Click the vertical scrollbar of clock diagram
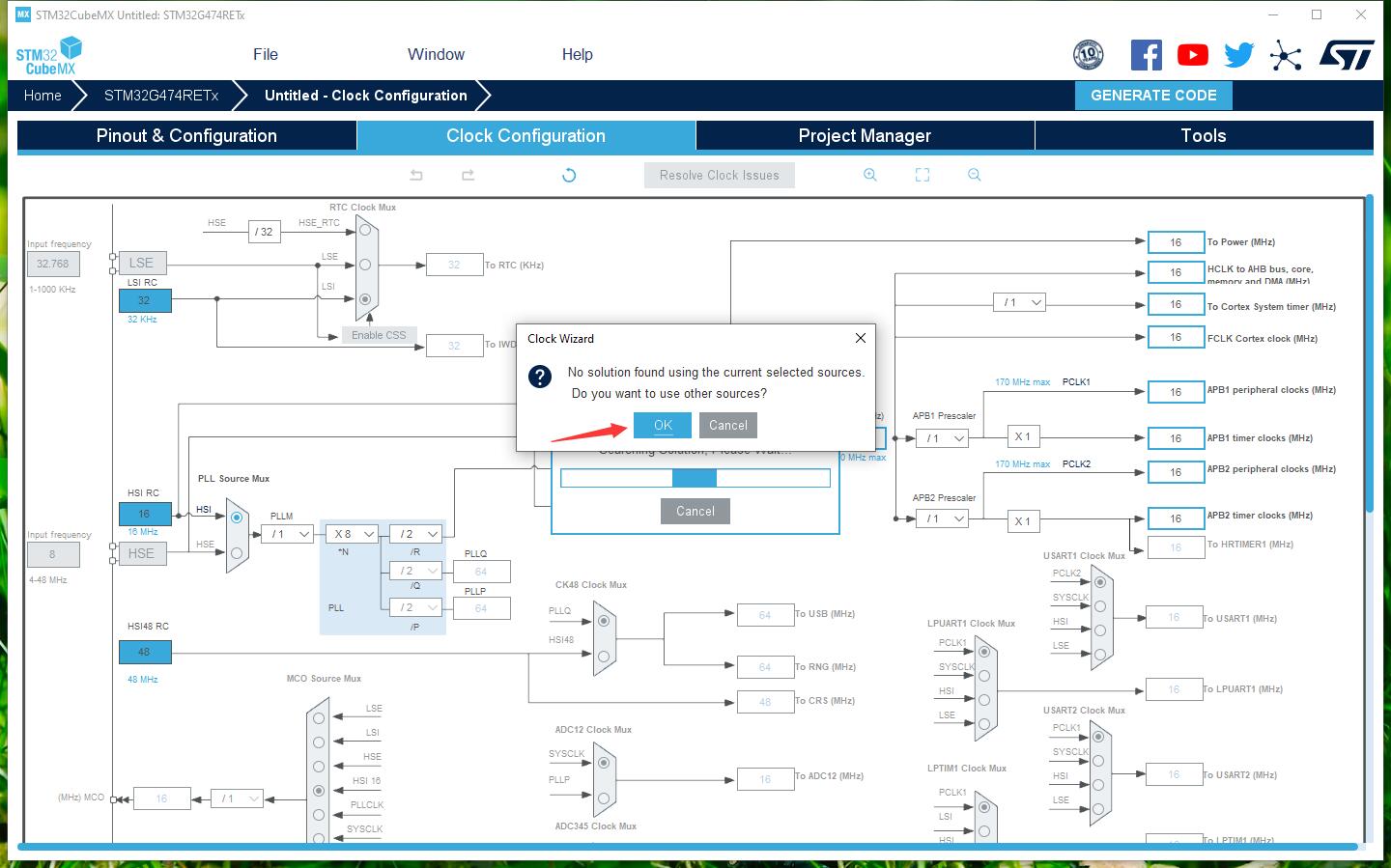 (1369, 354)
